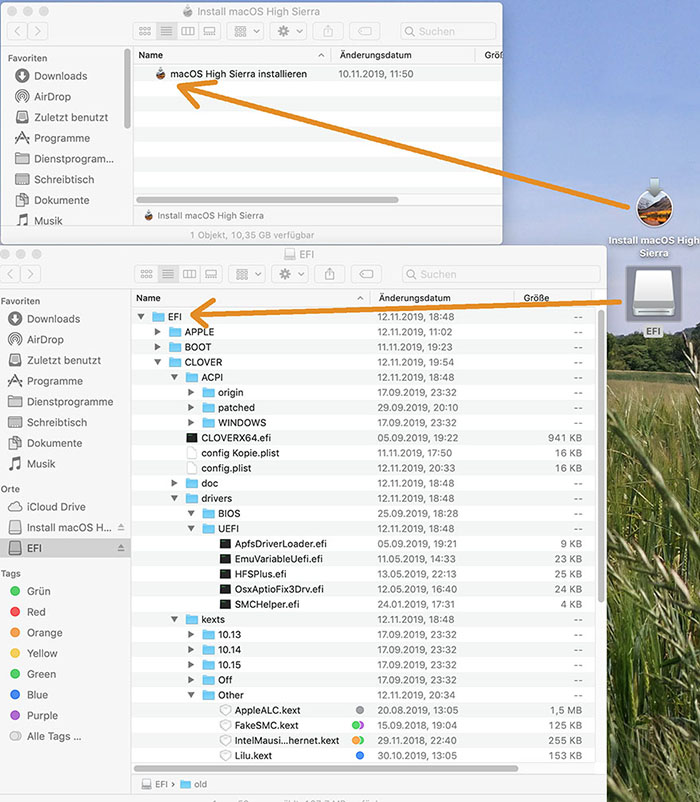Select iCloud Drive in sidebar
700x802 pixels.
tap(56, 507)
